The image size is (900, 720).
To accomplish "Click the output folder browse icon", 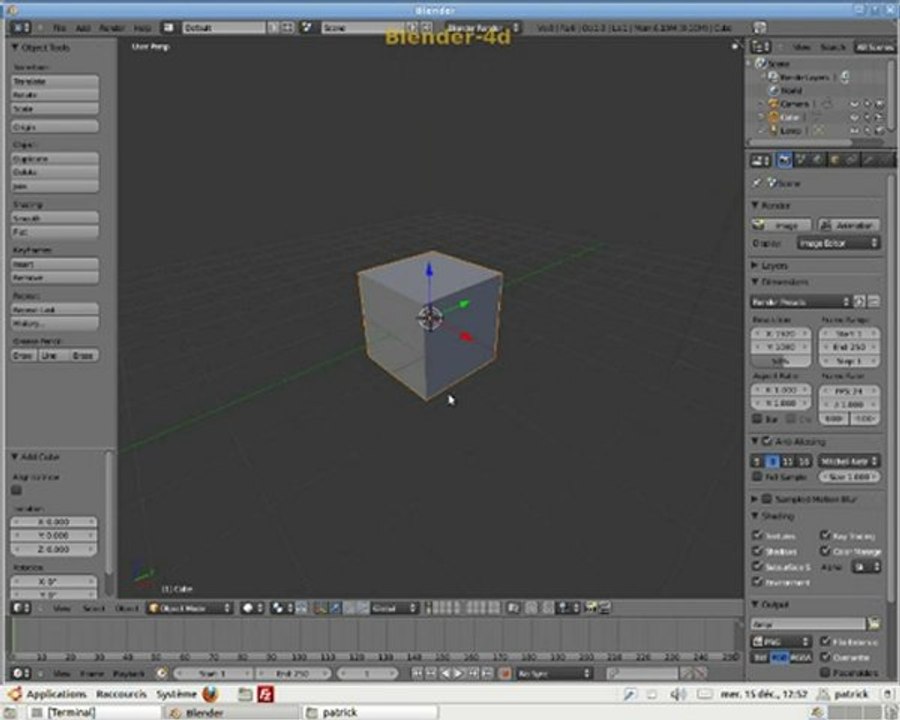I will pos(874,623).
